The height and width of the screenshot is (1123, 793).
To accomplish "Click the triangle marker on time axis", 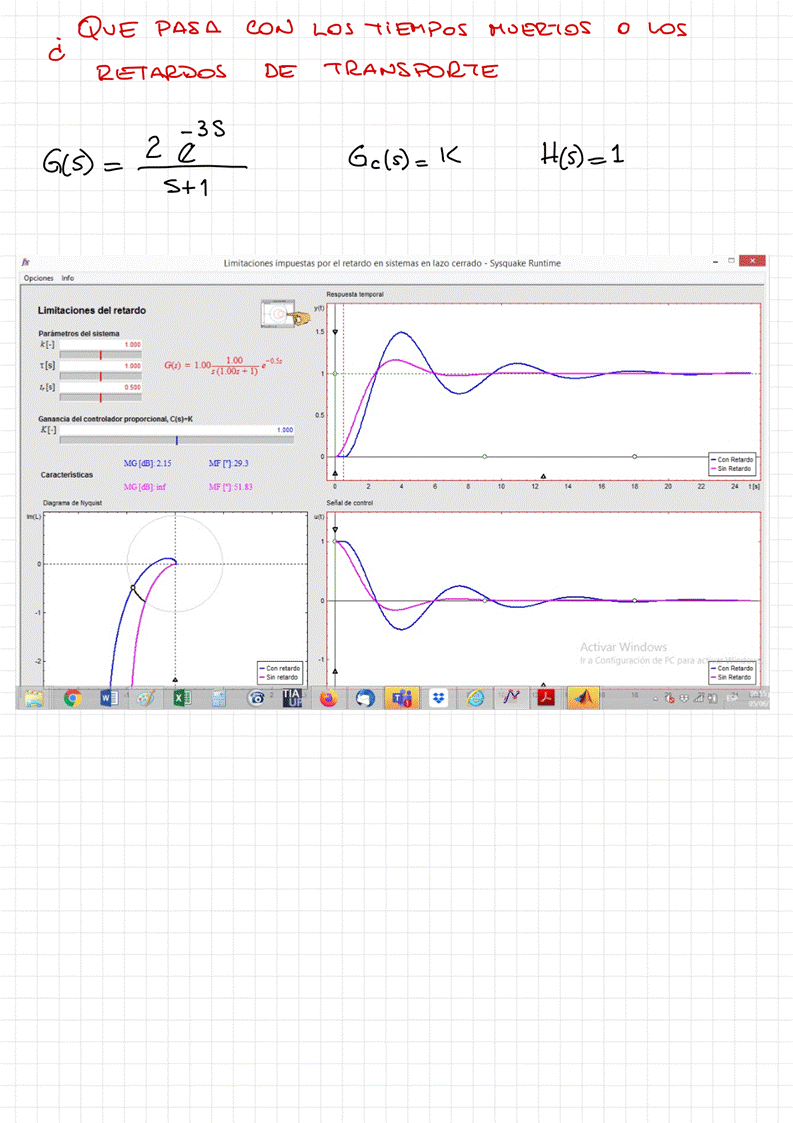I will [543, 476].
